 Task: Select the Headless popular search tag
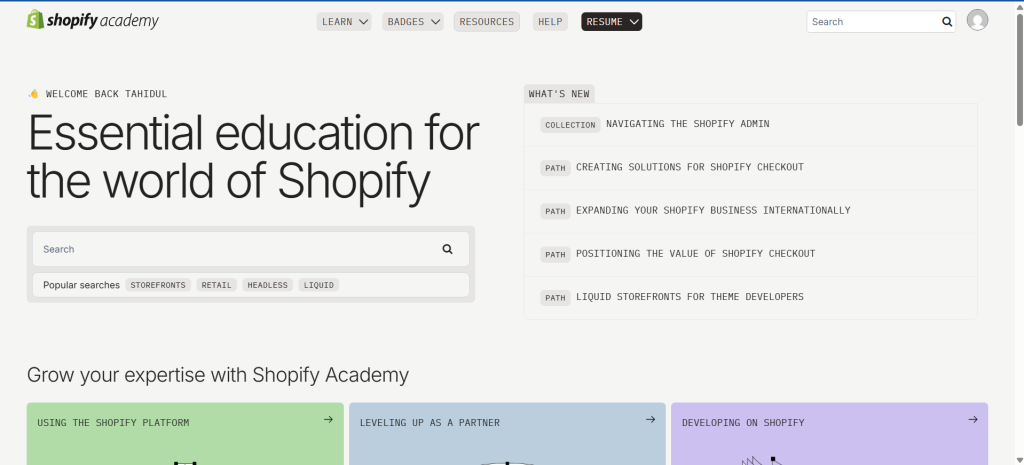click(x=267, y=285)
